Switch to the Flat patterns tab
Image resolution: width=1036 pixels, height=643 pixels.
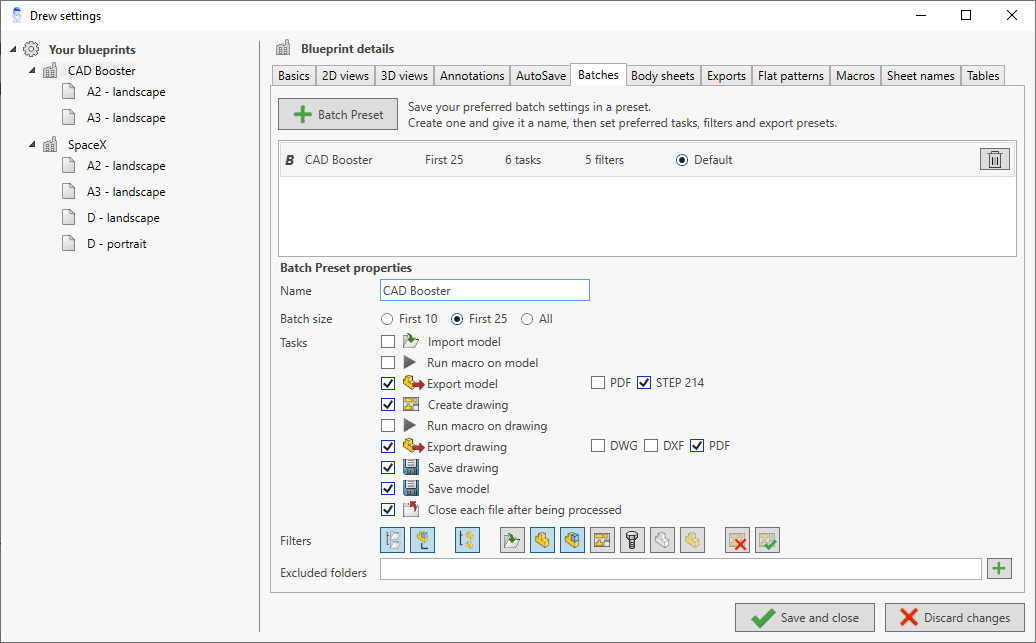pos(790,76)
